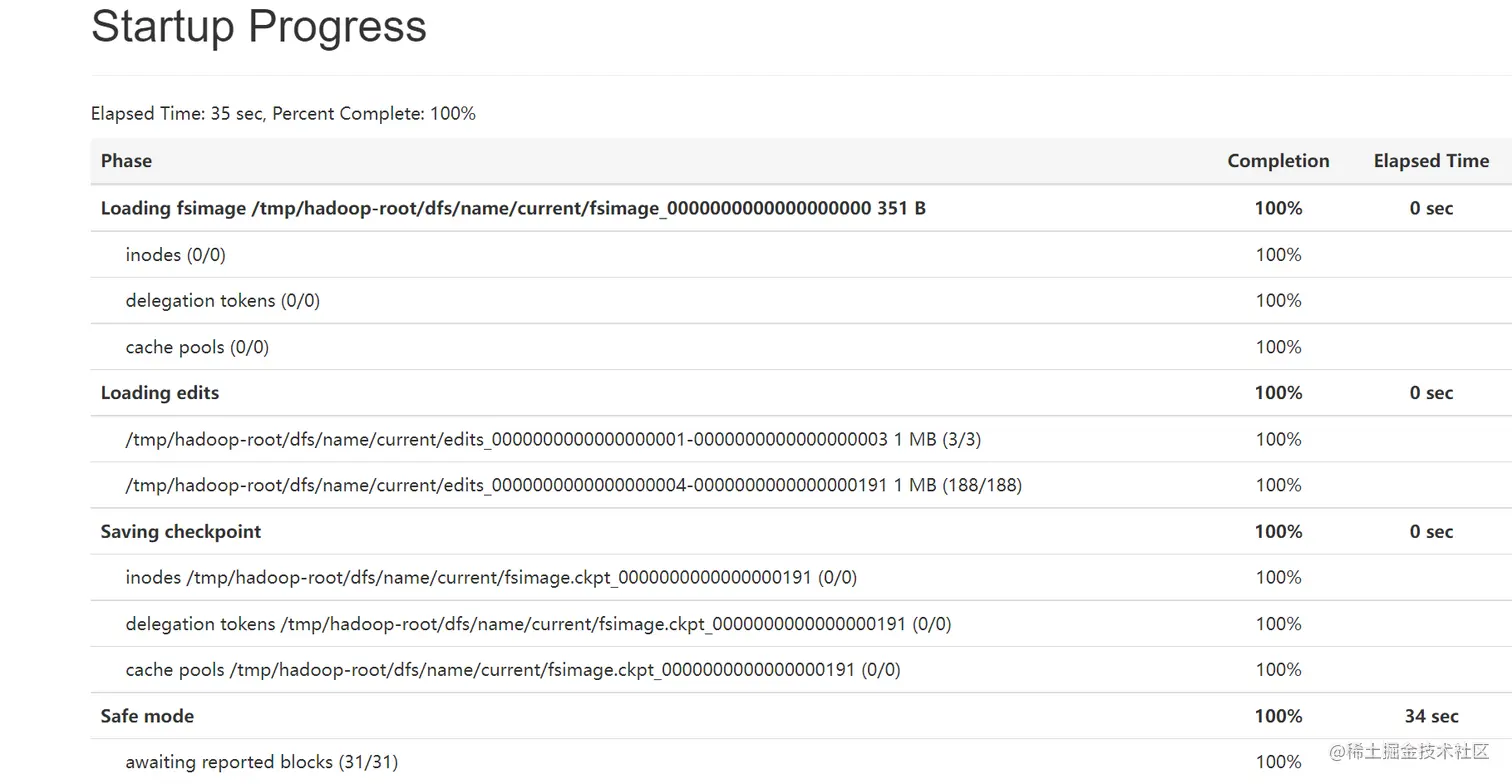Image resolution: width=1512 pixels, height=784 pixels.
Task: Click the Phase column header
Action: coord(126,161)
